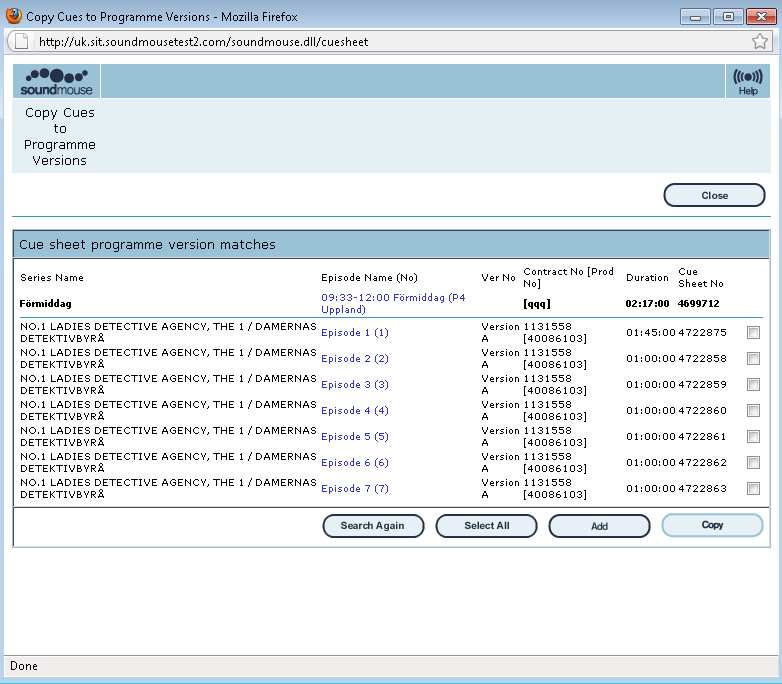Image resolution: width=782 pixels, height=684 pixels.
Task: Select cue sheet number 4699712
Action: 699,303
